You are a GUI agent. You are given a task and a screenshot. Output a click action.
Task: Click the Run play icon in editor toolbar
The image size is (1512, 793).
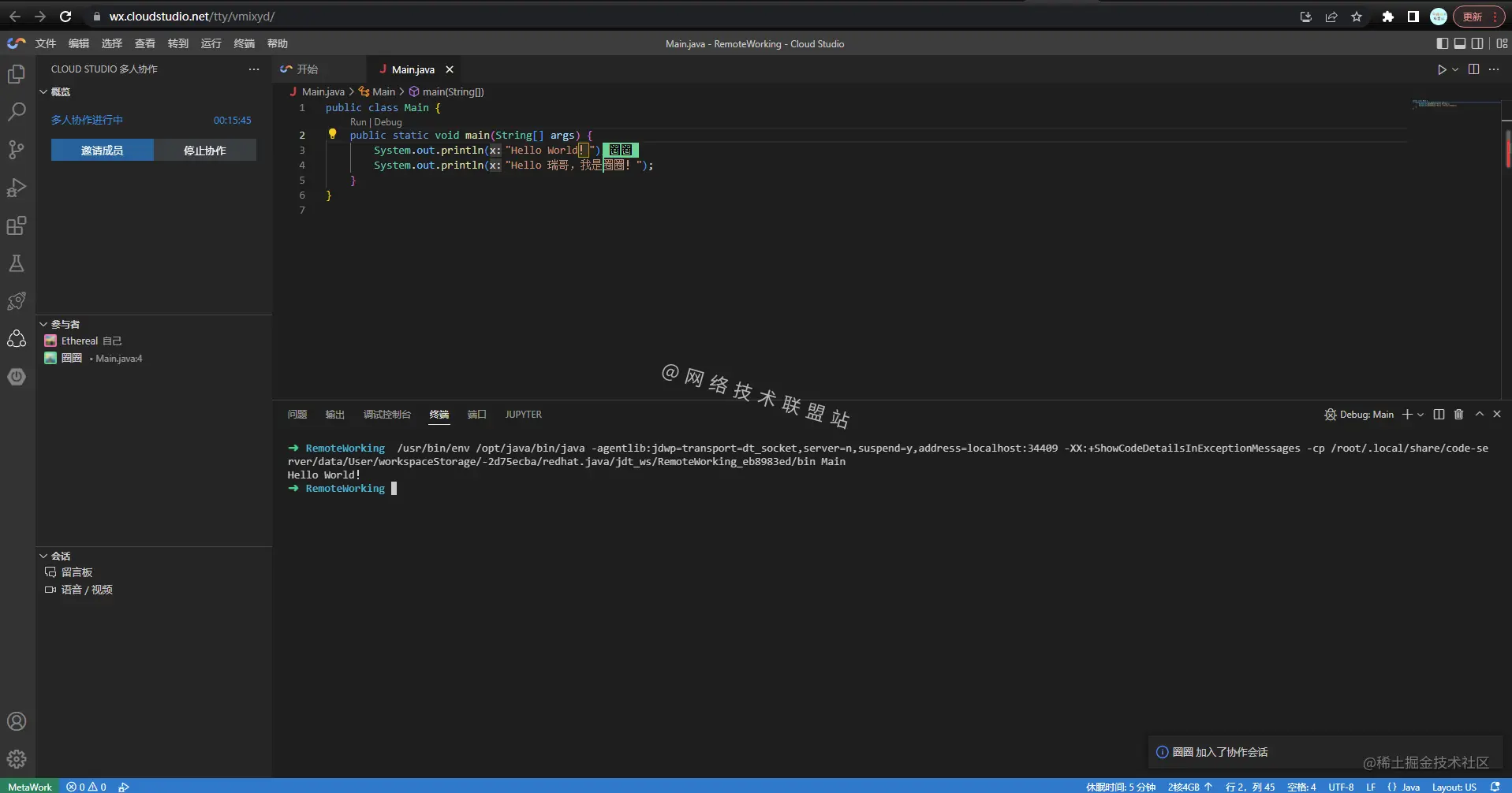click(x=1442, y=69)
